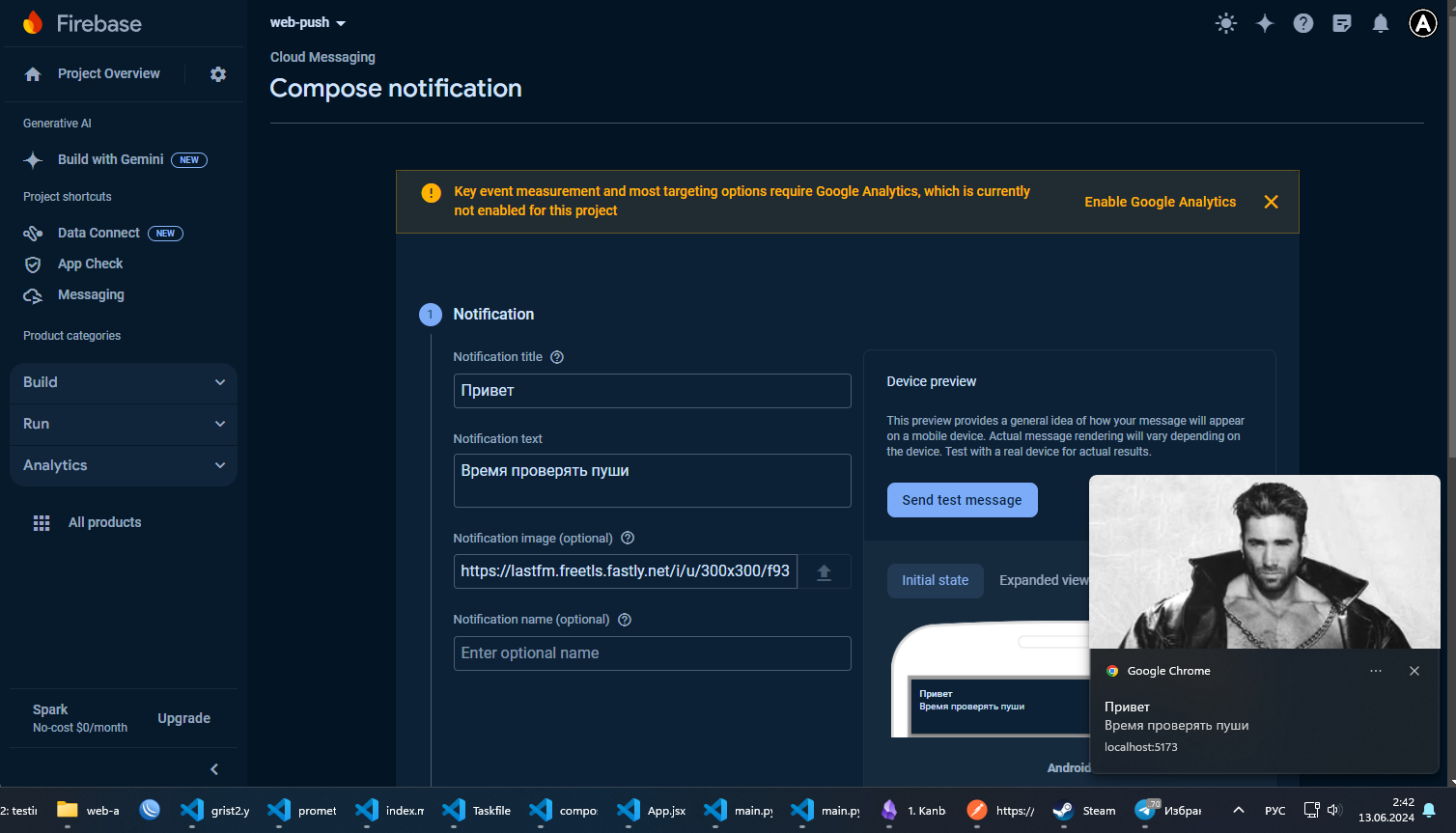
Task: Open Data Connect from shortcuts
Action: coord(98,234)
